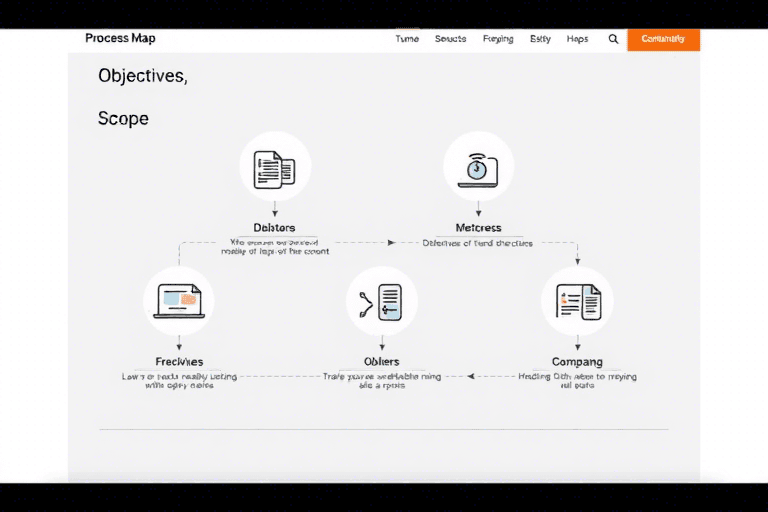Click the Objectives heading

(x=143, y=75)
